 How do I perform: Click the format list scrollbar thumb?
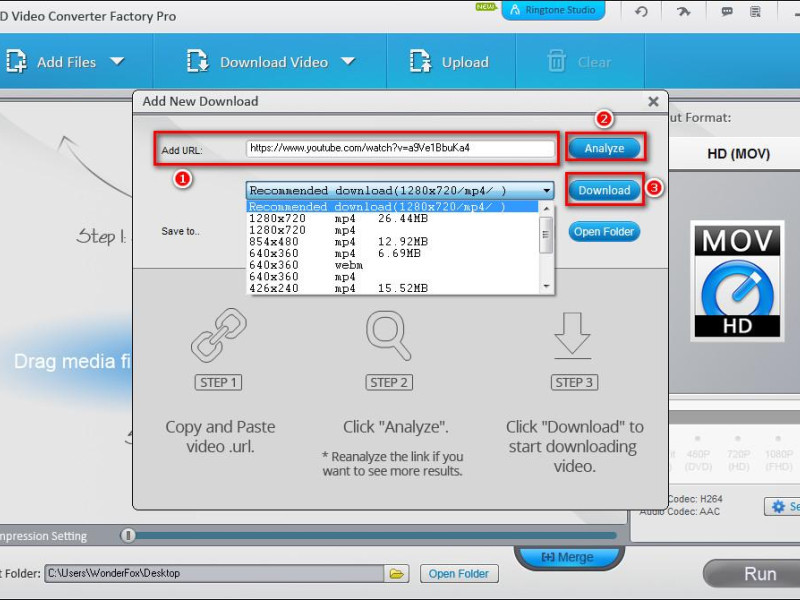[x=546, y=235]
